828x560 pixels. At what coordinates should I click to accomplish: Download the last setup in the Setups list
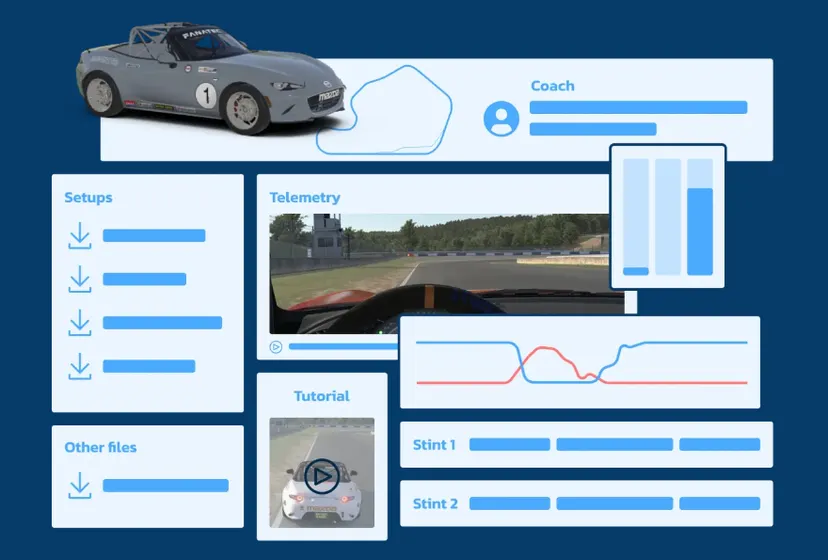[80, 366]
